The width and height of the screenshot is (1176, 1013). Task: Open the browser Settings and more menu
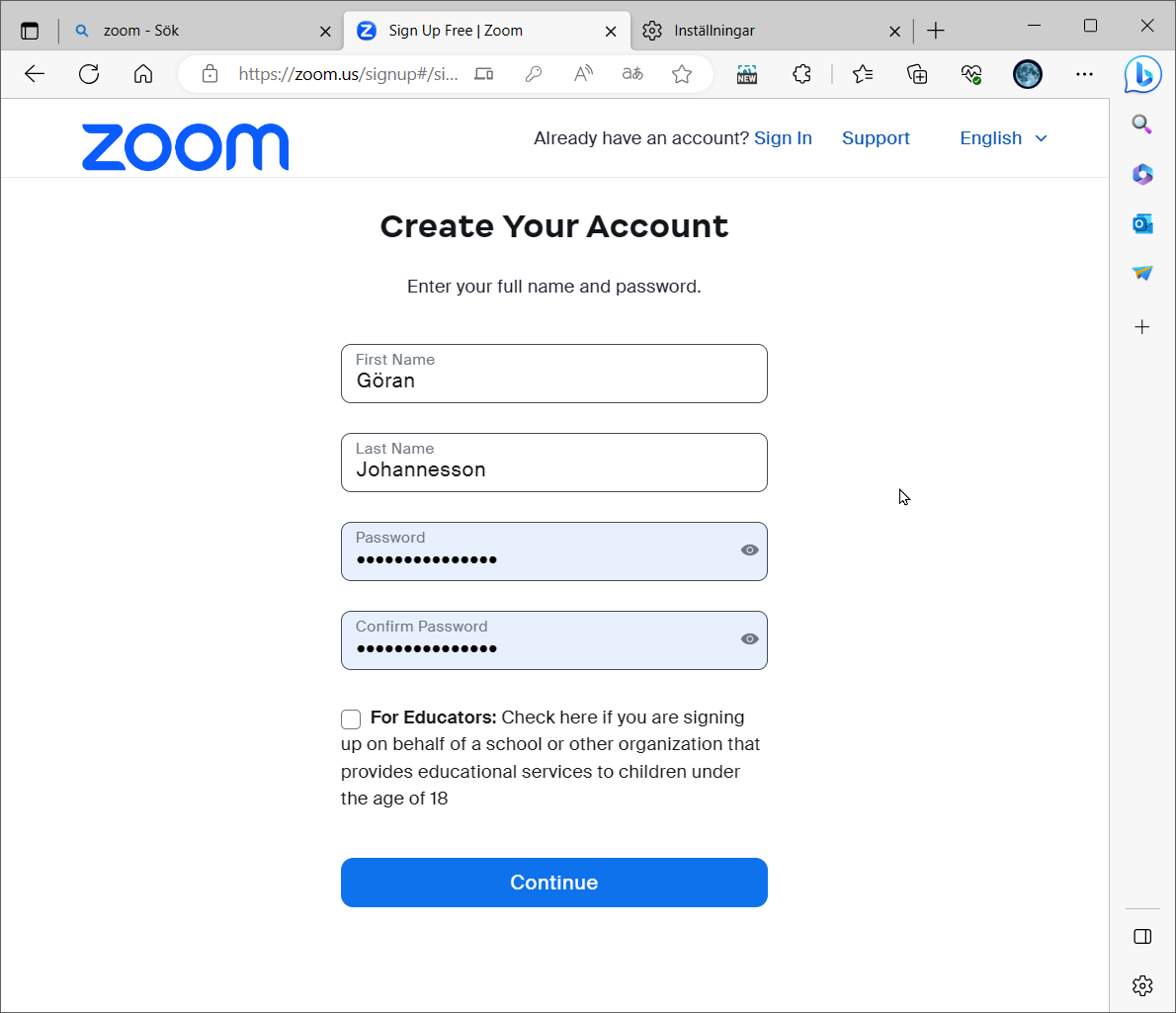[1084, 74]
